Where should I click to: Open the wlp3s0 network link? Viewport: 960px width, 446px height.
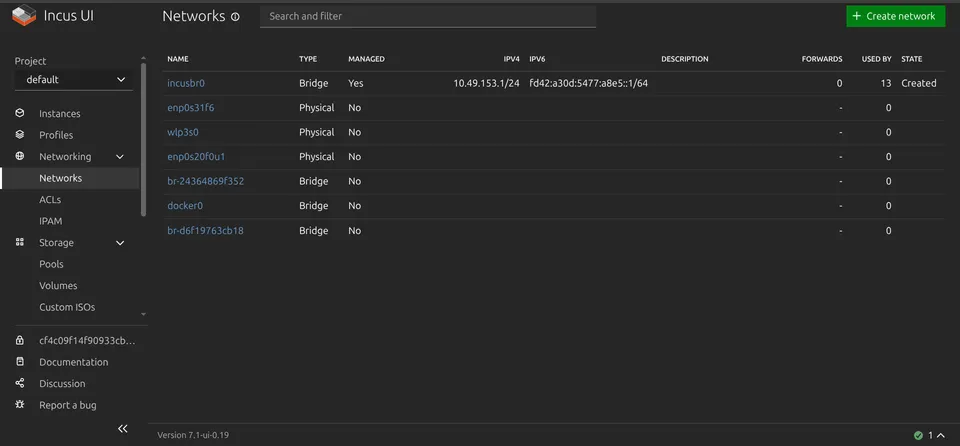click(182, 132)
